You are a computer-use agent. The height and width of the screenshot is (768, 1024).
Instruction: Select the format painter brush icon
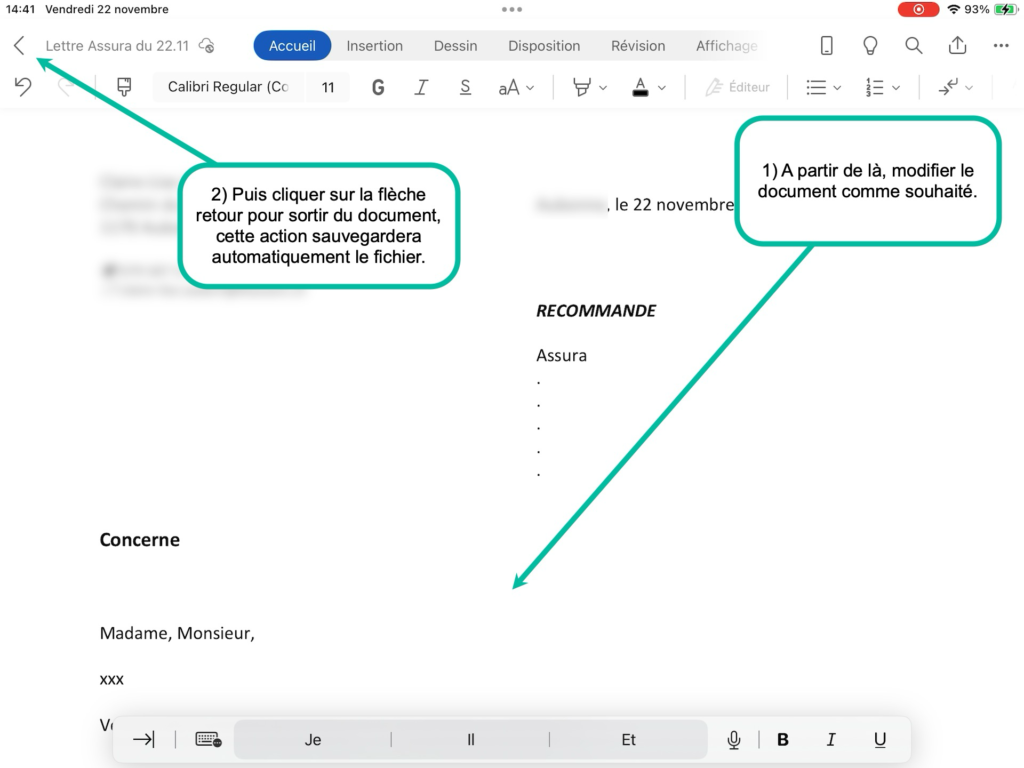click(124, 87)
